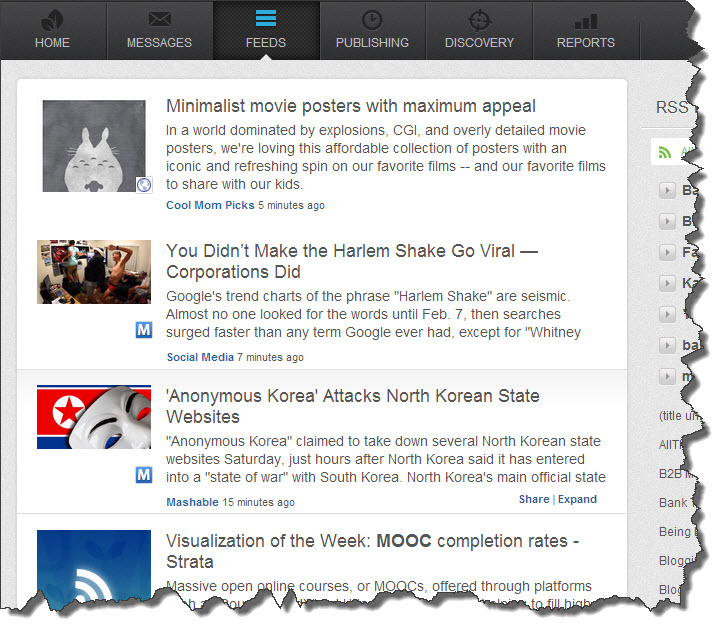Click Expand on Anonymous Korea article
Screen dimensions: 727x634
tap(577, 499)
